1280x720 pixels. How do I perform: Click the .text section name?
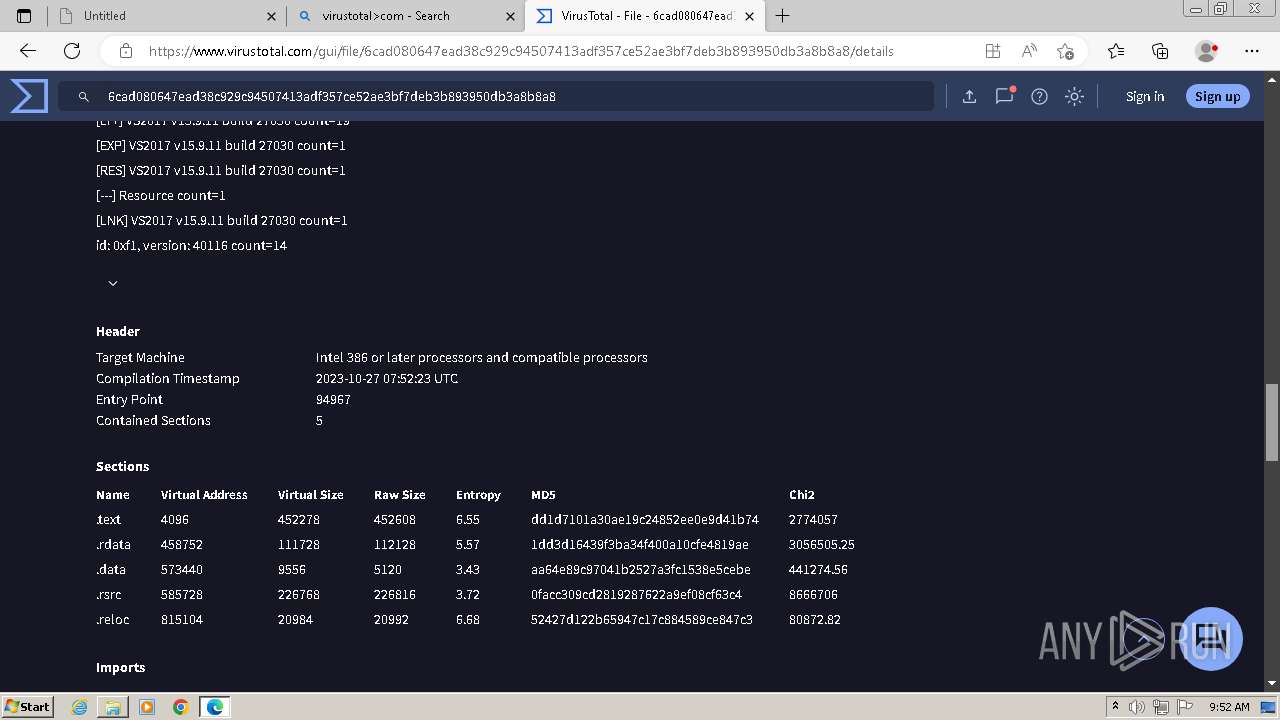click(108, 520)
